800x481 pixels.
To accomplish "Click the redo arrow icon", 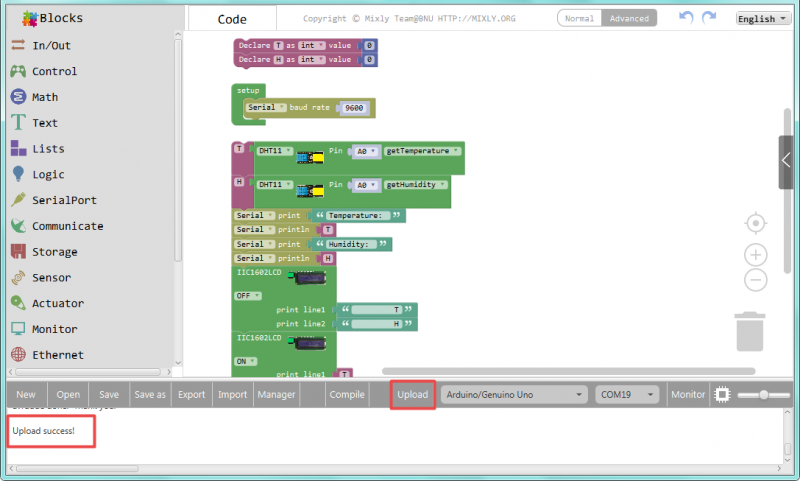I will [x=709, y=18].
